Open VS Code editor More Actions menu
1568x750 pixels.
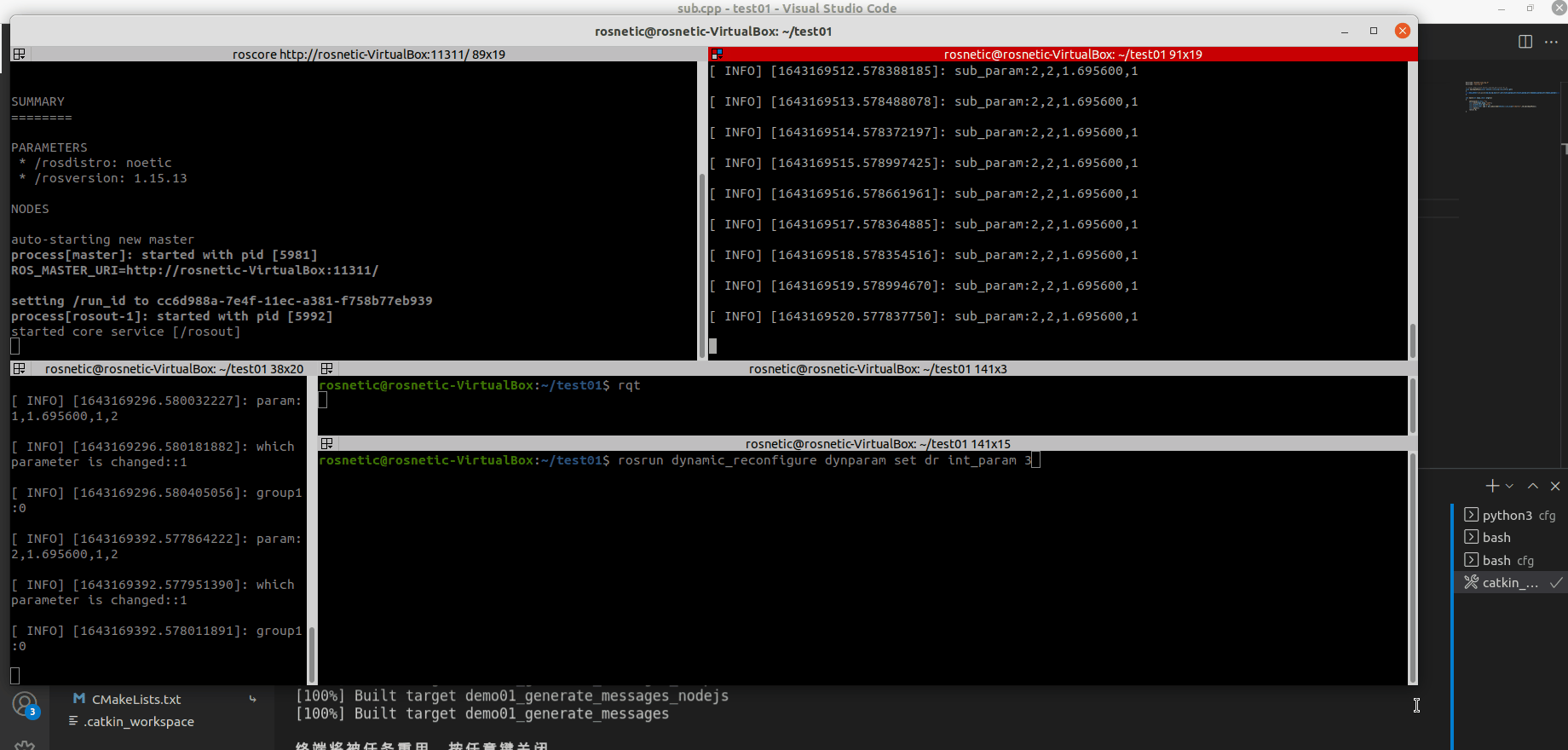[x=1551, y=41]
